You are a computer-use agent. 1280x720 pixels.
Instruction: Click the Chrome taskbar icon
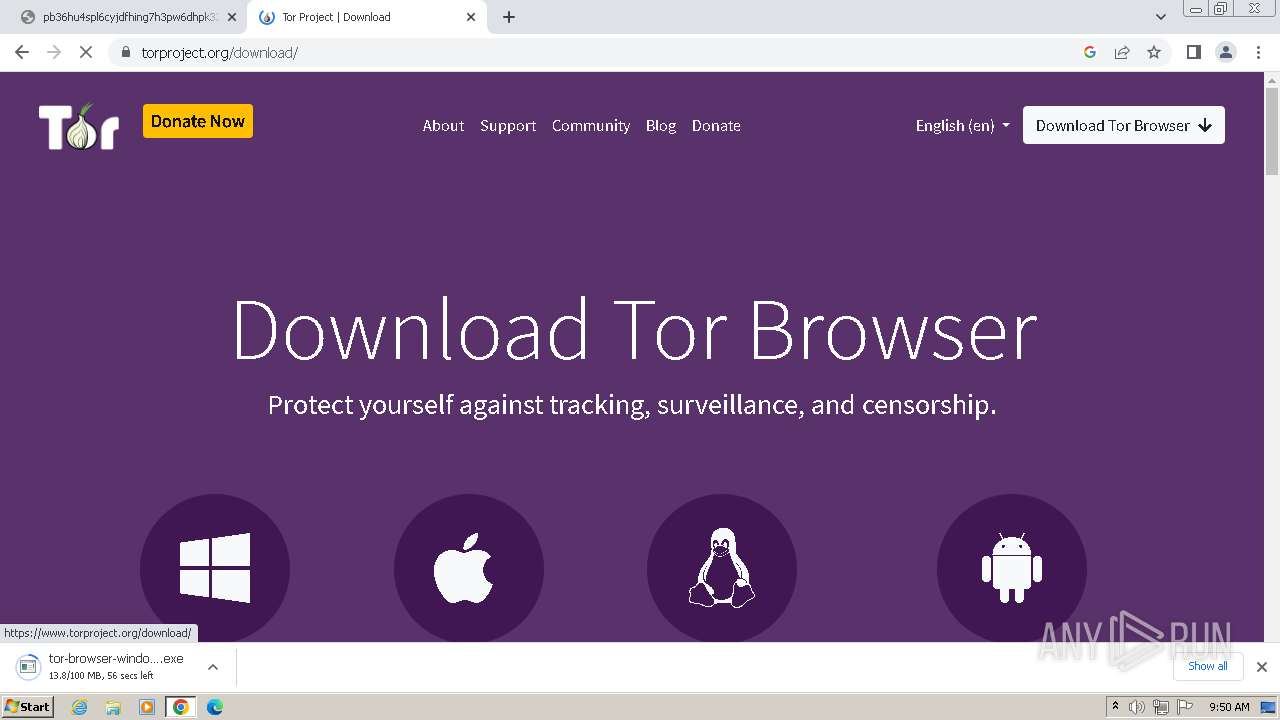181,707
